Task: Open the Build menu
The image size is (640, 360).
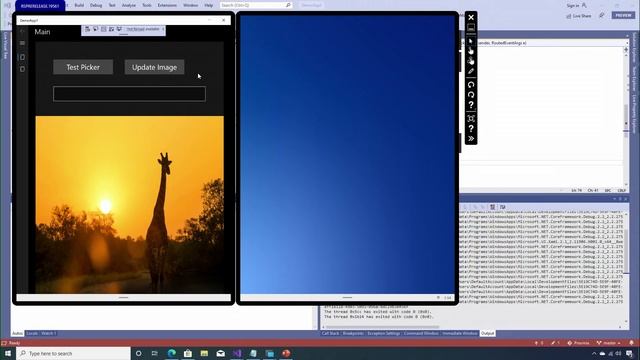Action: 79,5
